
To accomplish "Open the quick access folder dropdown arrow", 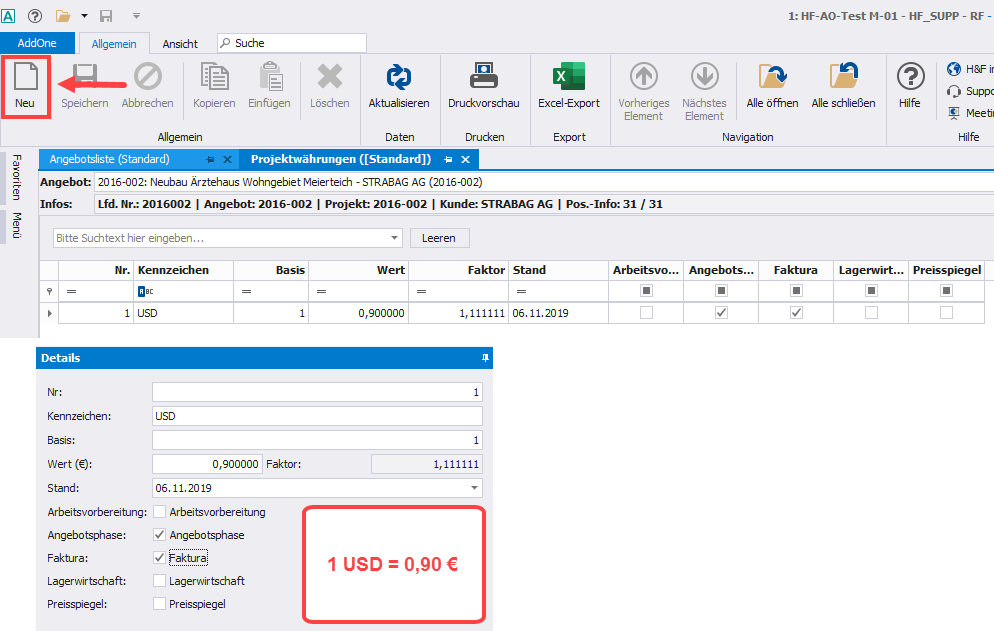I will [84, 15].
